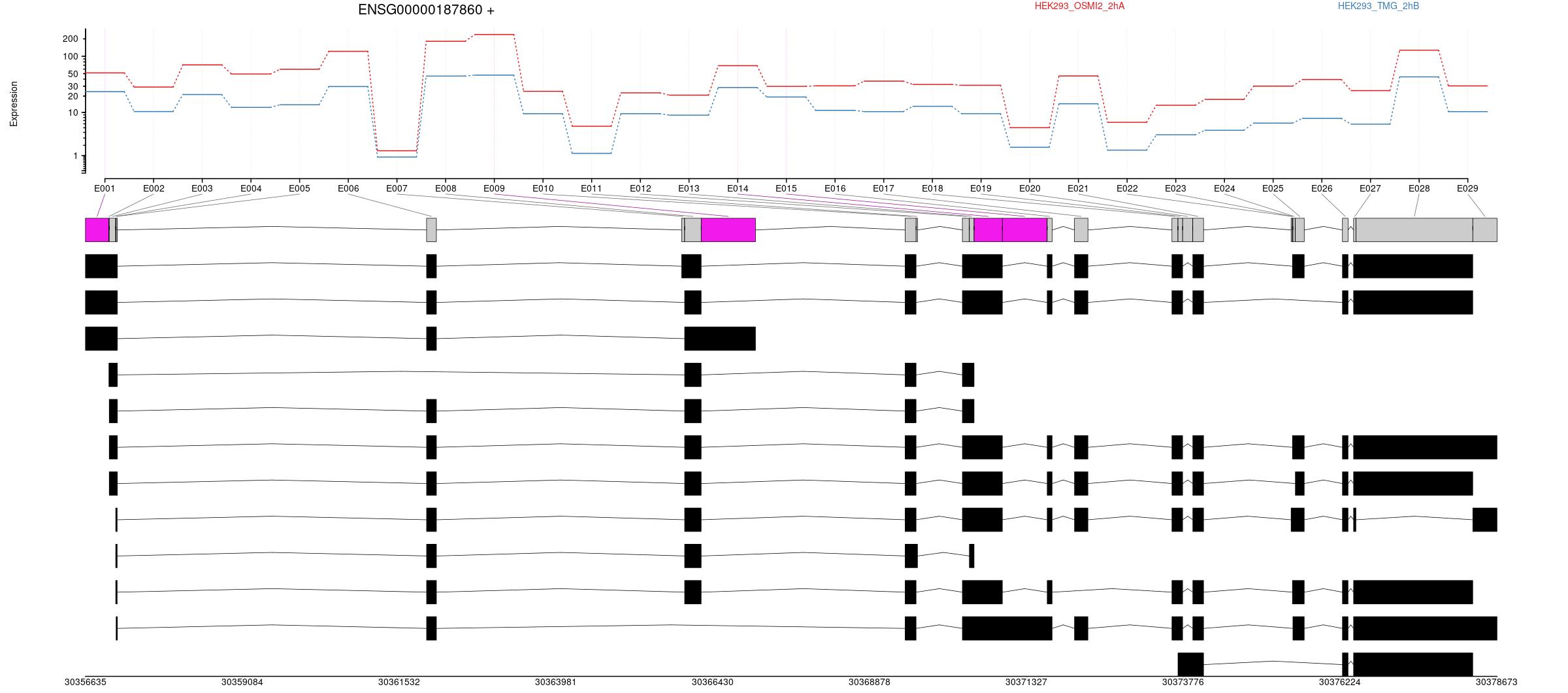Click genomic coordinate 30376224
The width and height of the screenshot is (1568, 693).
pyautogui.click(x=1340, y=682)
